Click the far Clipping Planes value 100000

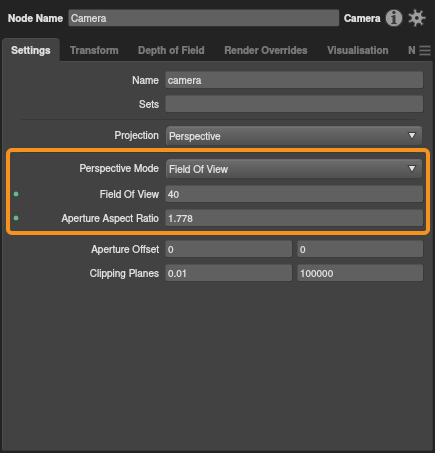(360, 273)
